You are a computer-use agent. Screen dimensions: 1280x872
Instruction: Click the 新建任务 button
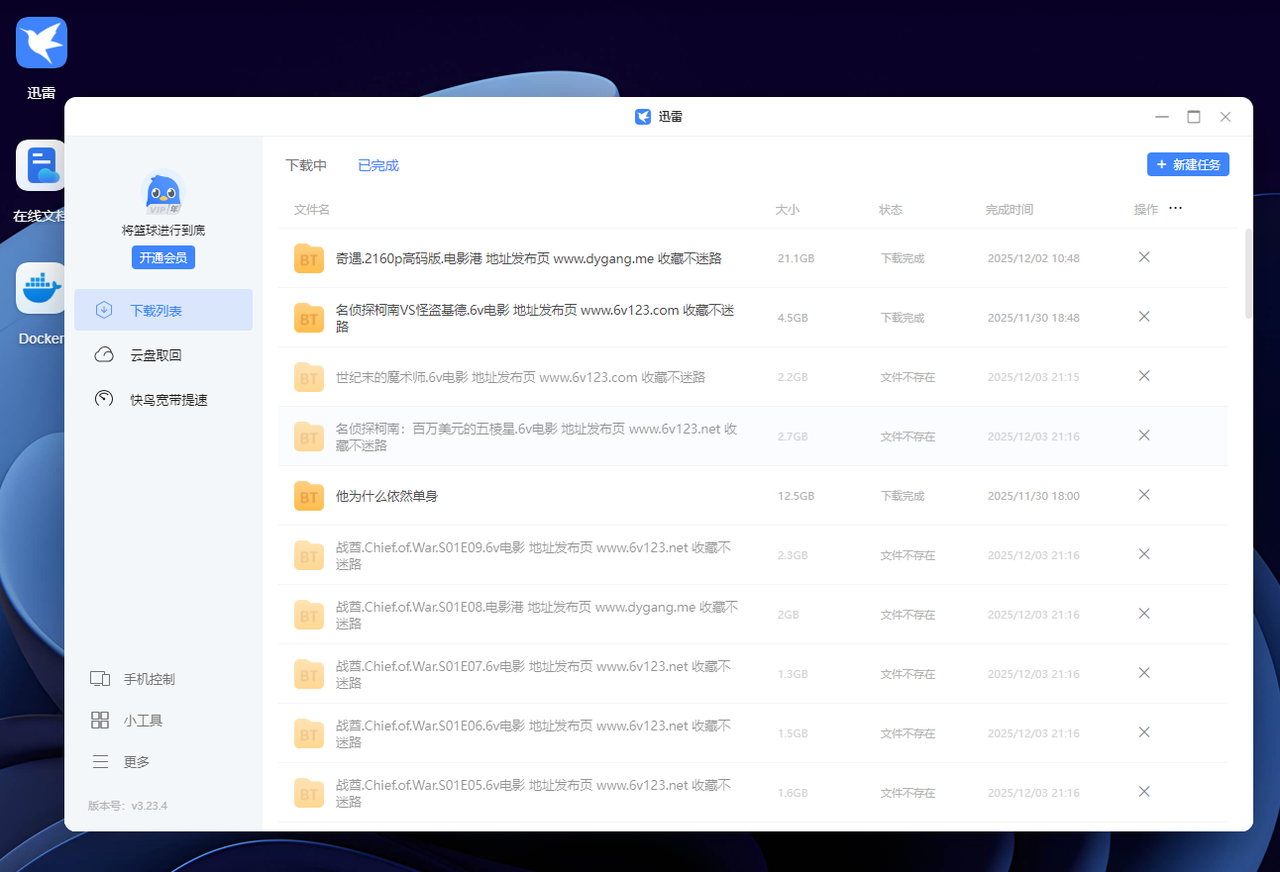(1188, 164)
